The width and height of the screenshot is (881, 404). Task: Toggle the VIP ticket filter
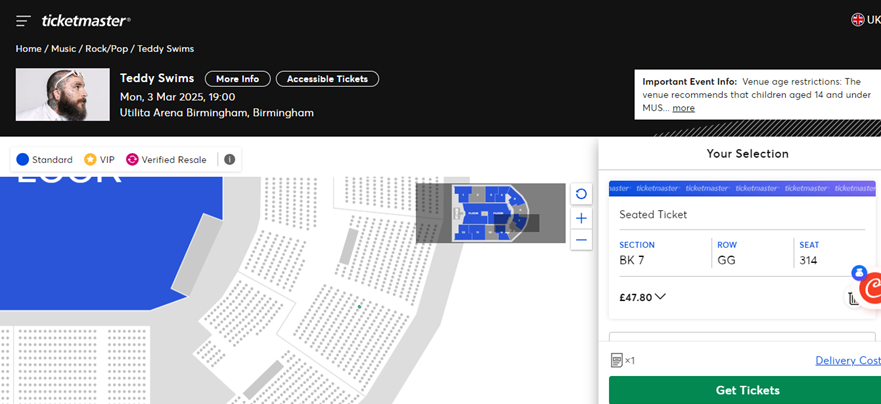[99, 160]
